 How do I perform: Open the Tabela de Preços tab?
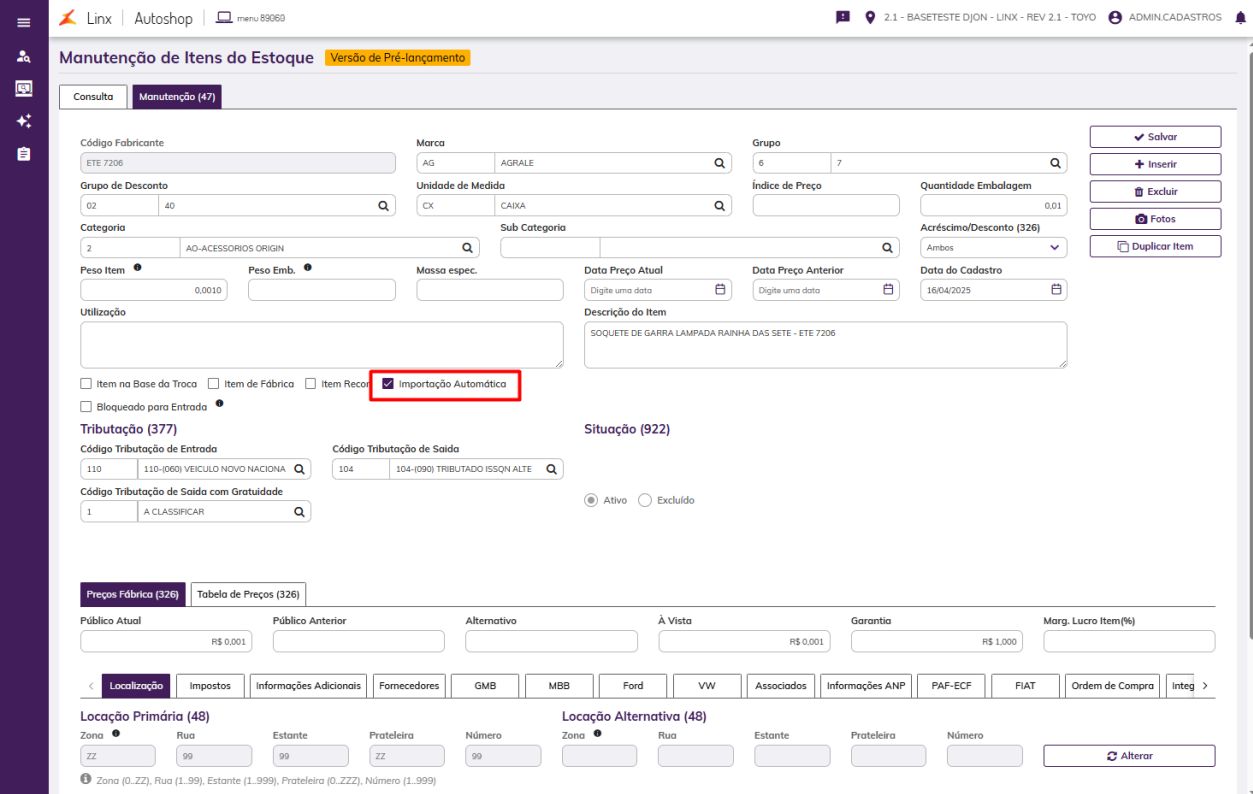248,594
